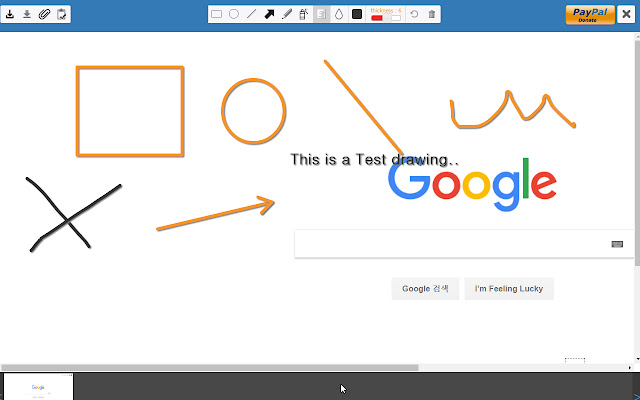The height and width of the screenshot is (400, 640).
Task: Click the first download/save icon
Action: pos(10,14)
